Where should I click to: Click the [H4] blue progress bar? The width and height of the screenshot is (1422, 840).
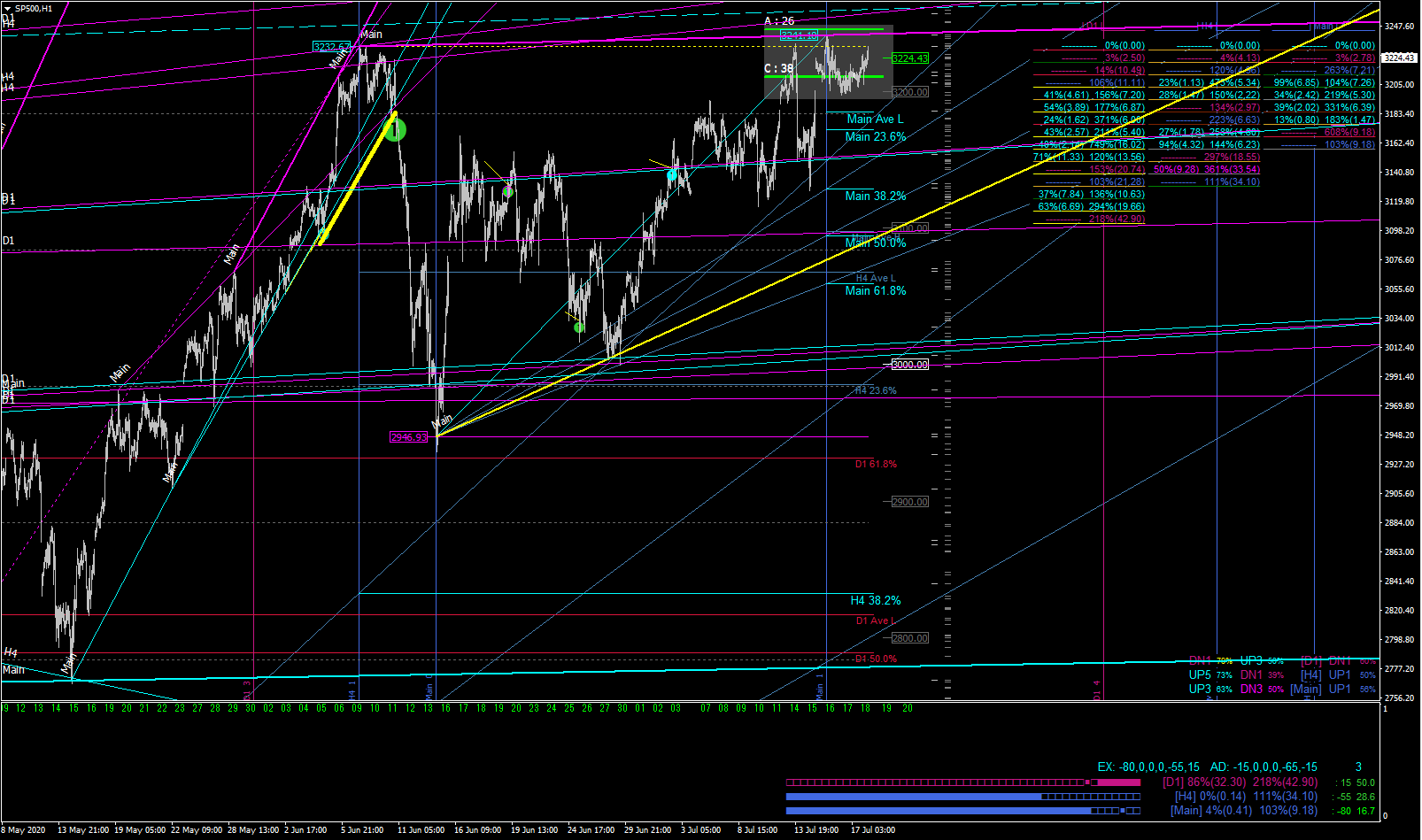tap(963, 797)
